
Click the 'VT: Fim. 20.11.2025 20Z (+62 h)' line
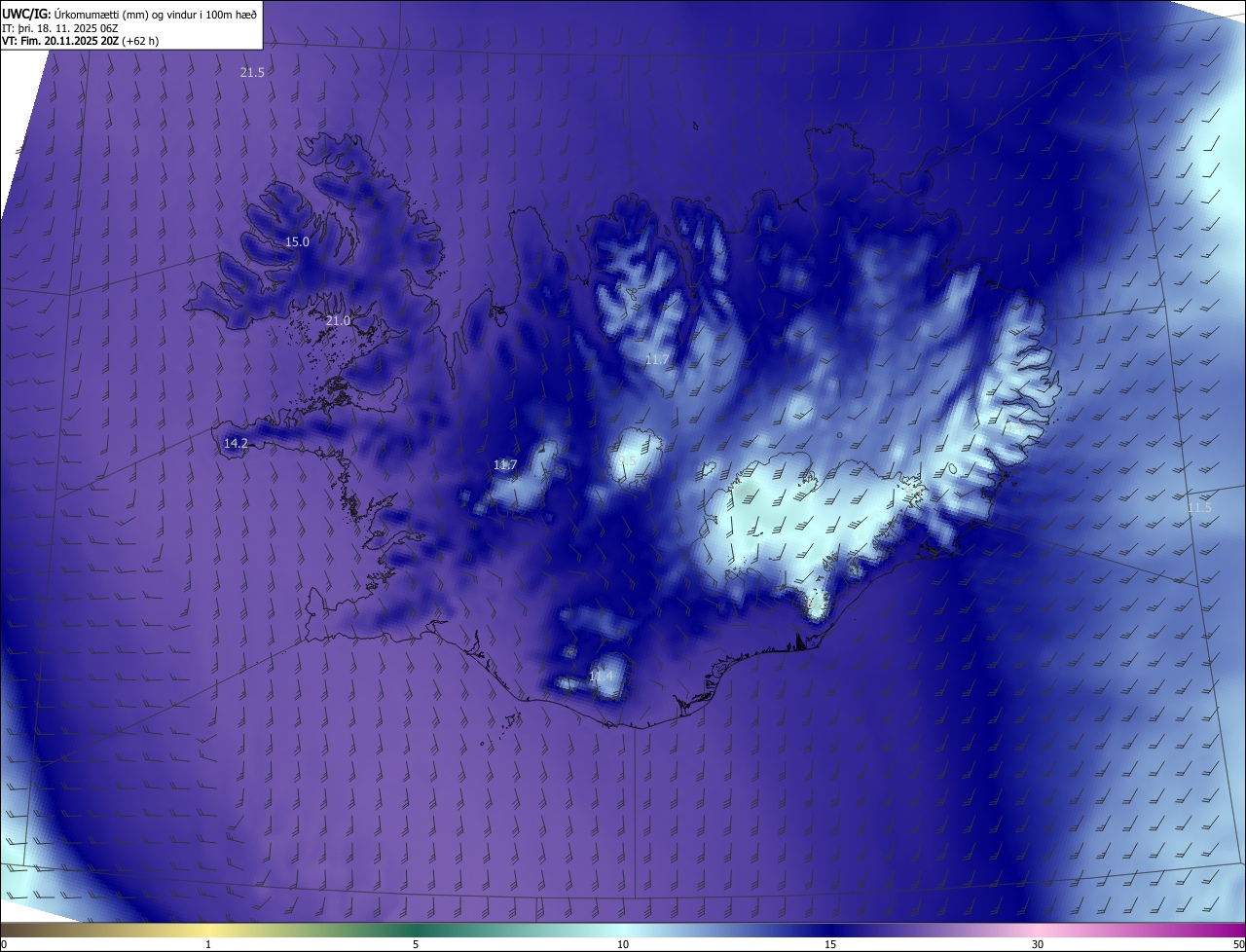(80, 41)
